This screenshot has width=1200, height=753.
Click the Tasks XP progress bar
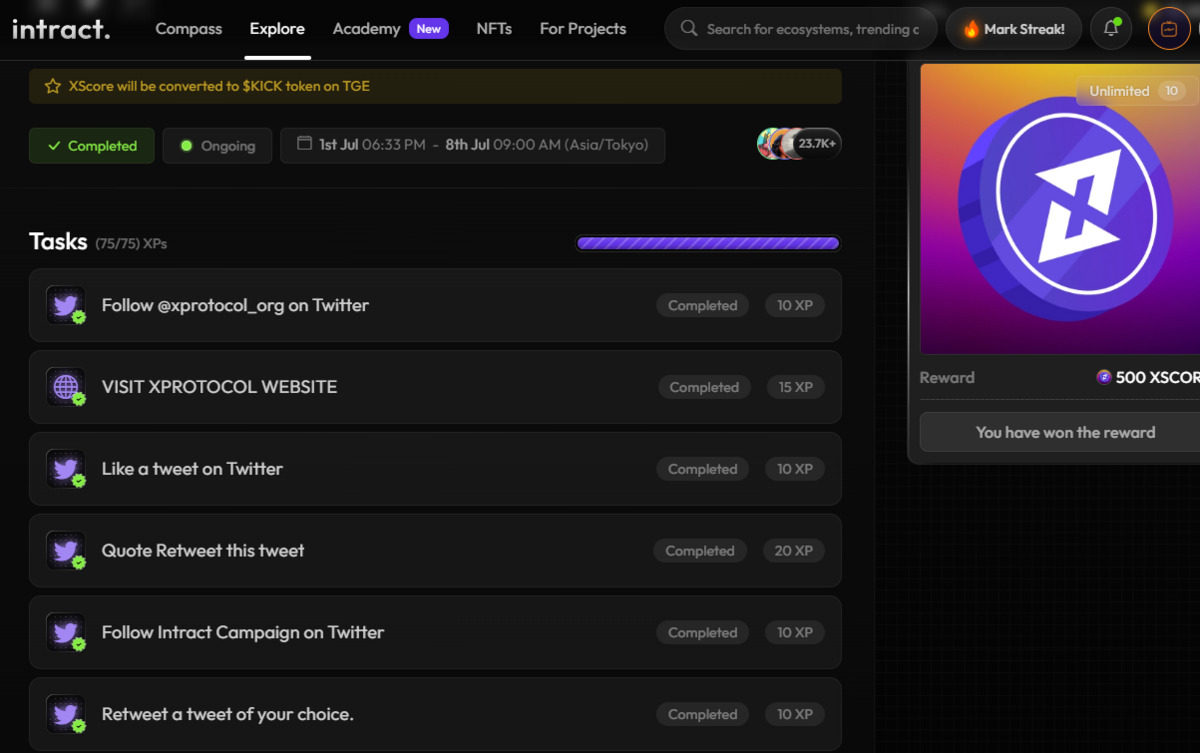pos(708,243)
